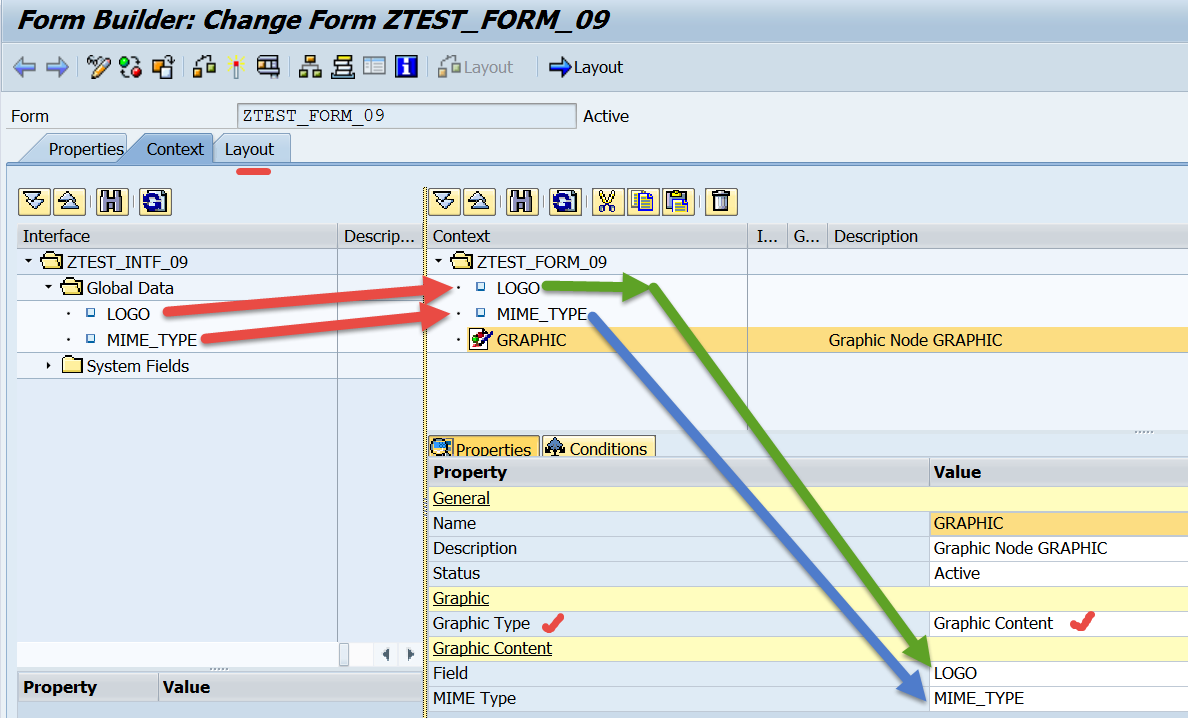Click the Copy icon in context toolbar
This screenshot has width=1188, height=718.
[x=645, y=201]
